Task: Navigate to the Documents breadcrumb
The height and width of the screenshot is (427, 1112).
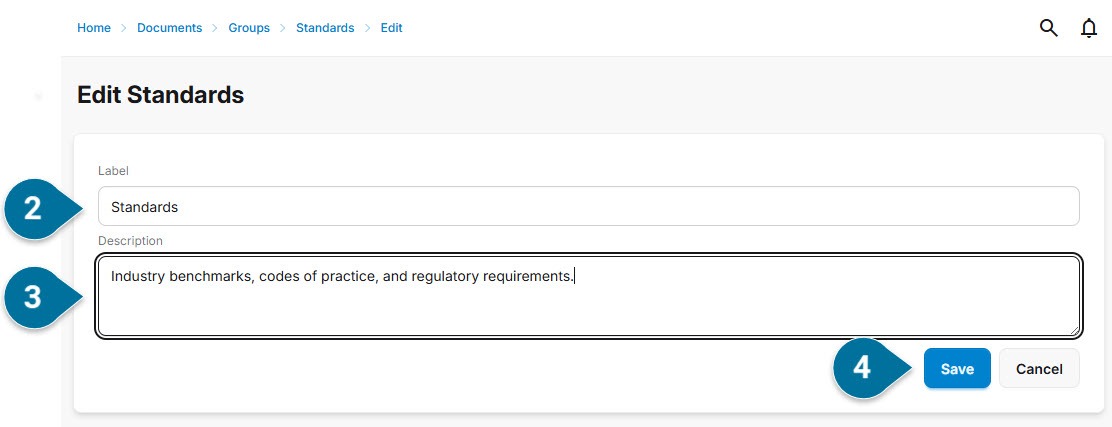Action: tap(169, 28)
